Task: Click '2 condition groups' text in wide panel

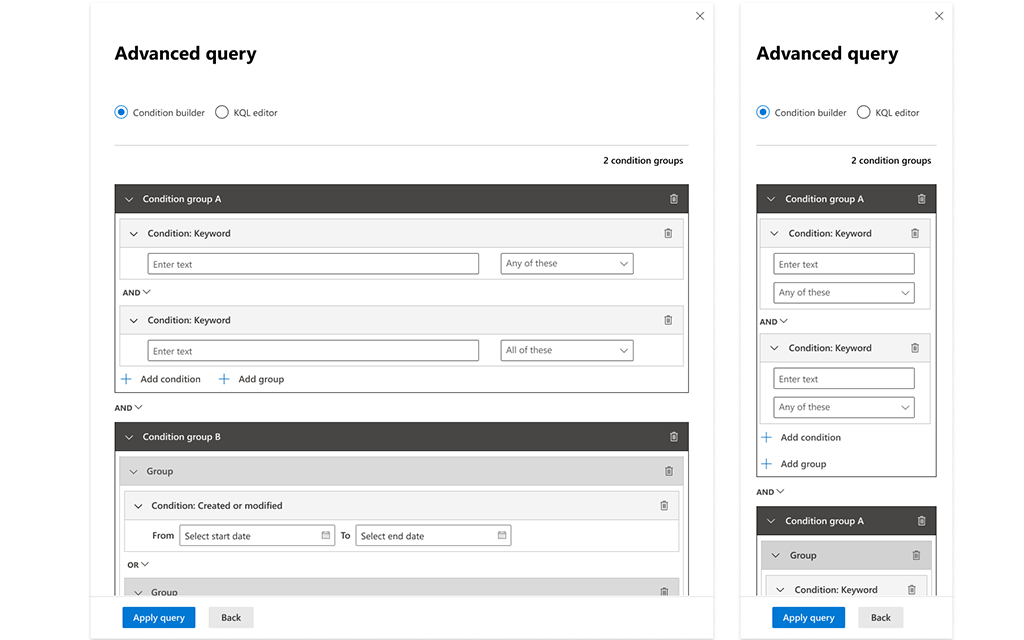Action: [643, 161]
